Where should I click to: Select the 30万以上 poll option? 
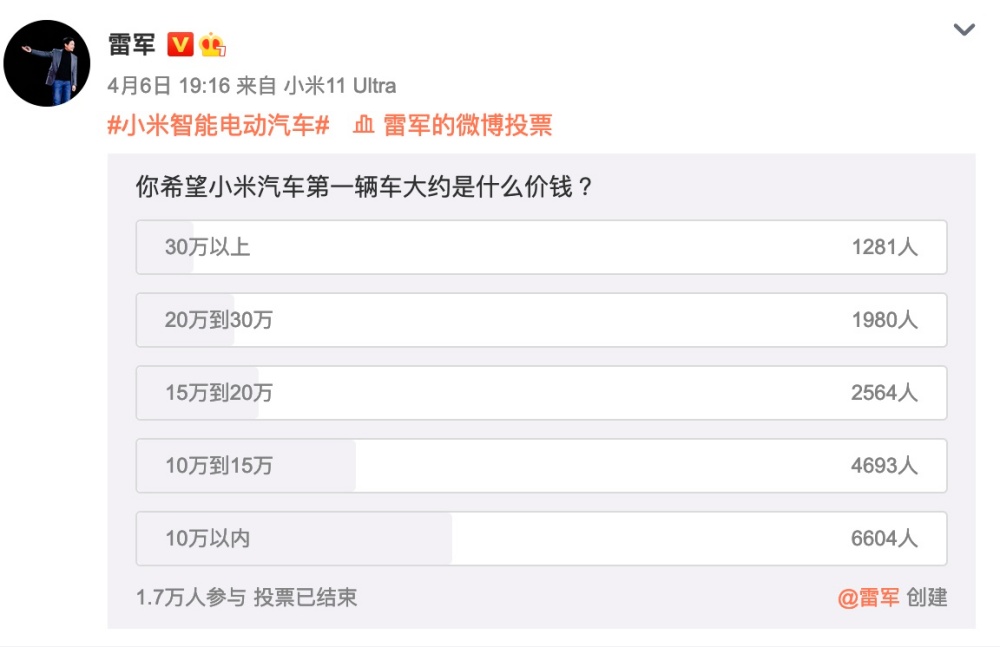pyautogui.click(x=541, y=247)
